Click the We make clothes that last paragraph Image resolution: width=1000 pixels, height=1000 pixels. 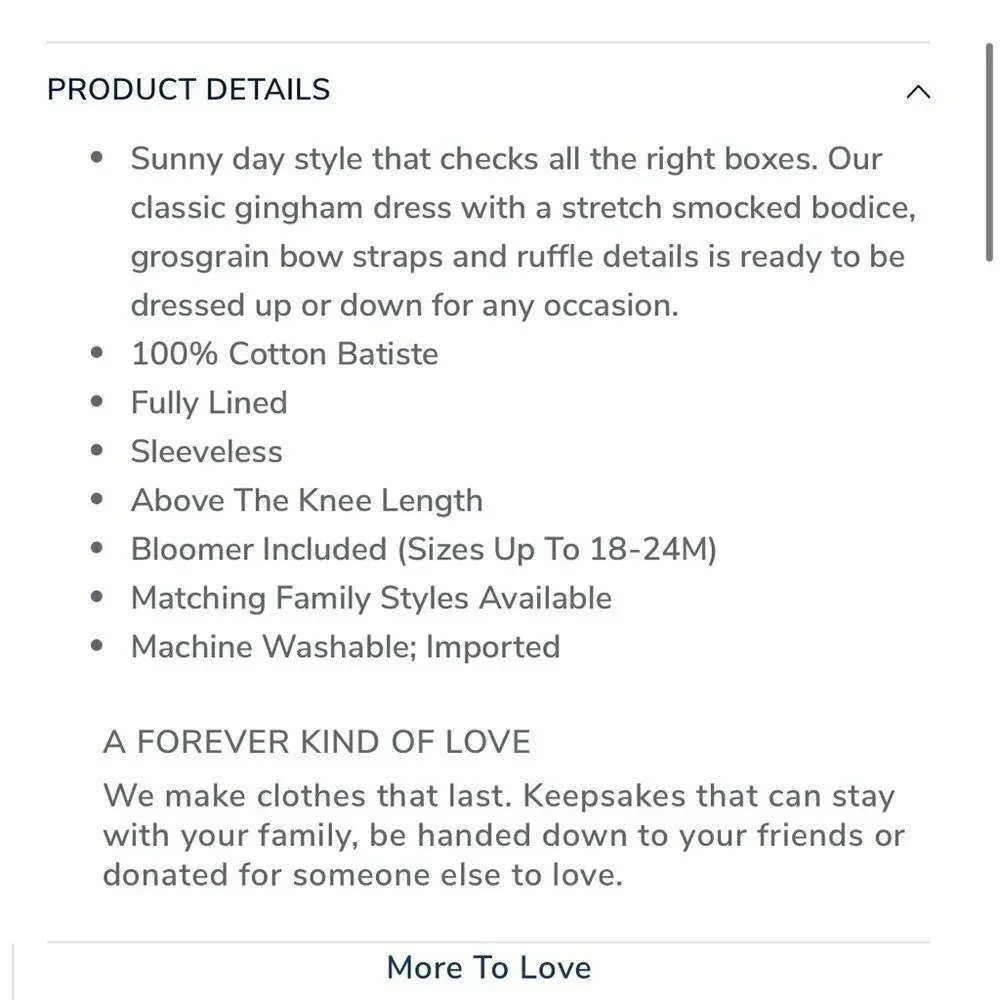[504, 835]
